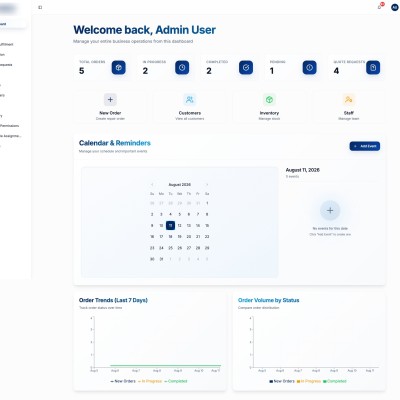400x400 pixels.
Task: Go to previous month in calendar
Action: point(152,185)
